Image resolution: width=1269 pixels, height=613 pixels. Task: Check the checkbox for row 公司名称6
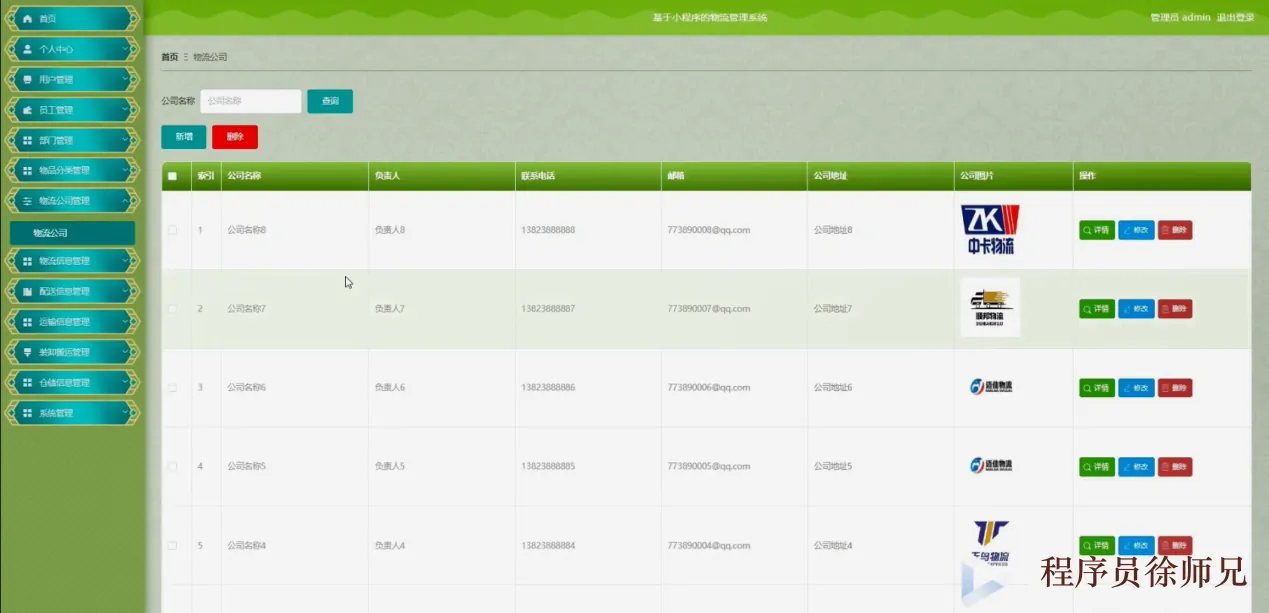[172, 388]
